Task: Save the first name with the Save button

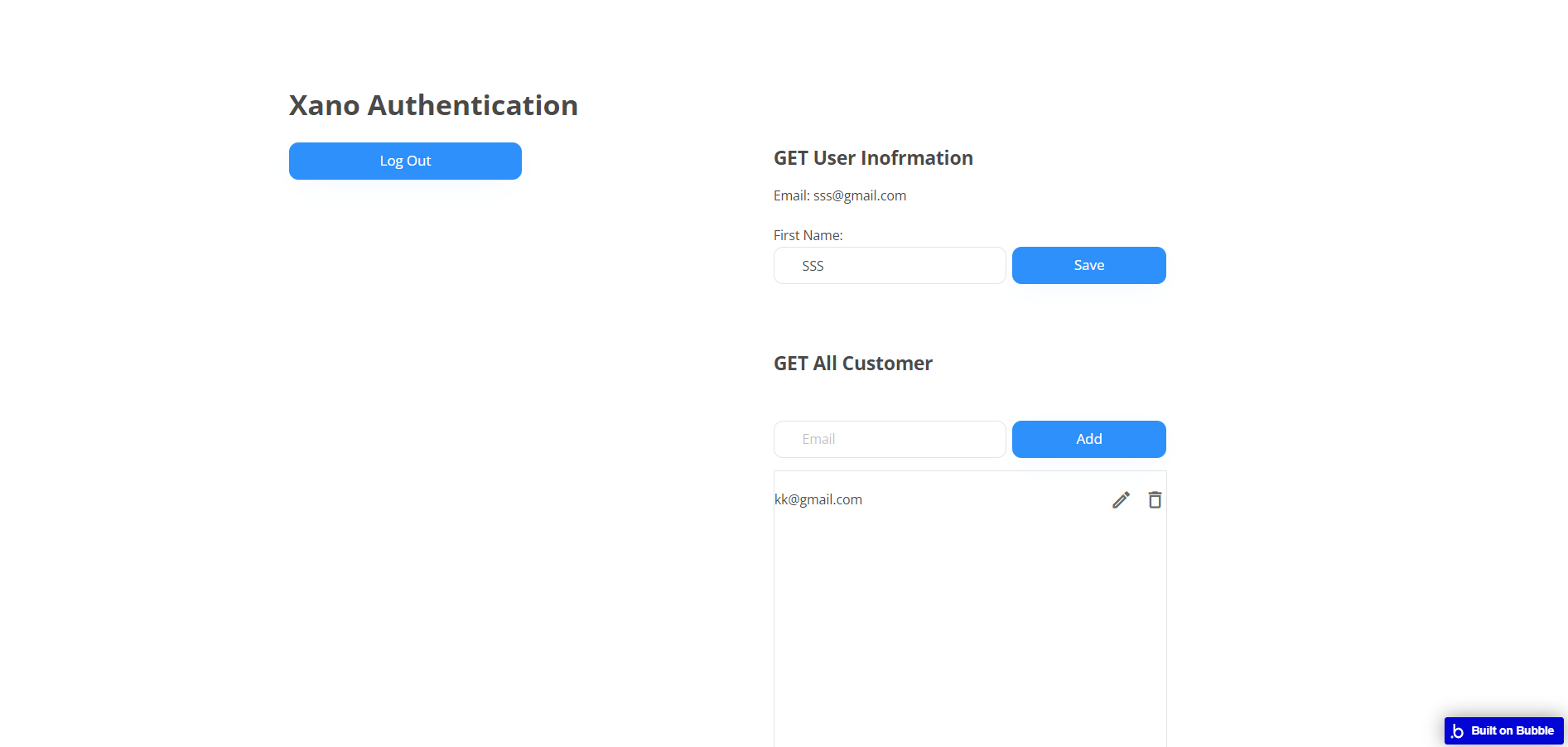Action: click(1088, 265)
